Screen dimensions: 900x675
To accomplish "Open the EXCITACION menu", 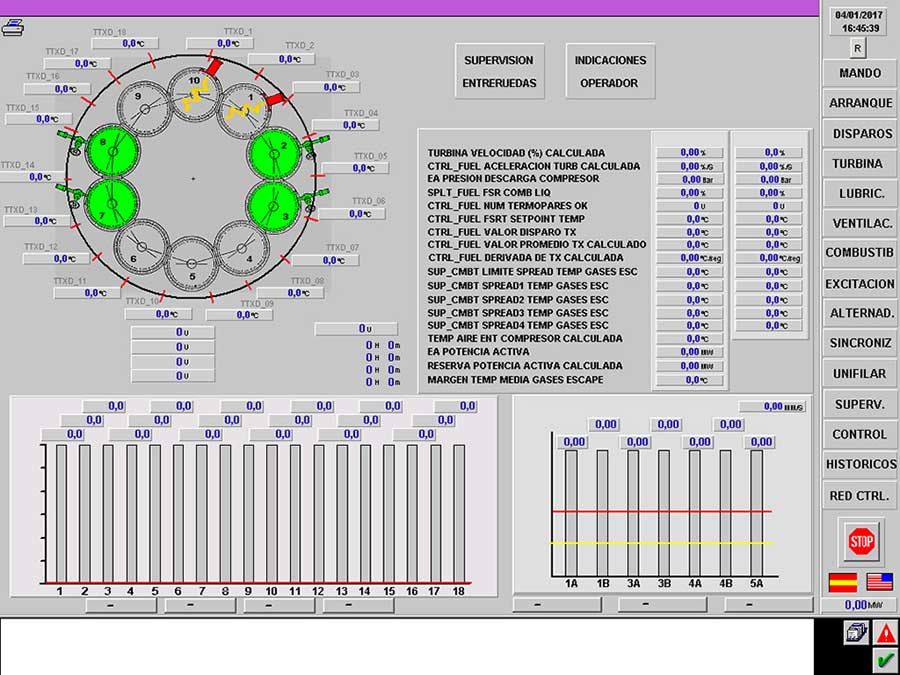I will (x=859, y=284).
